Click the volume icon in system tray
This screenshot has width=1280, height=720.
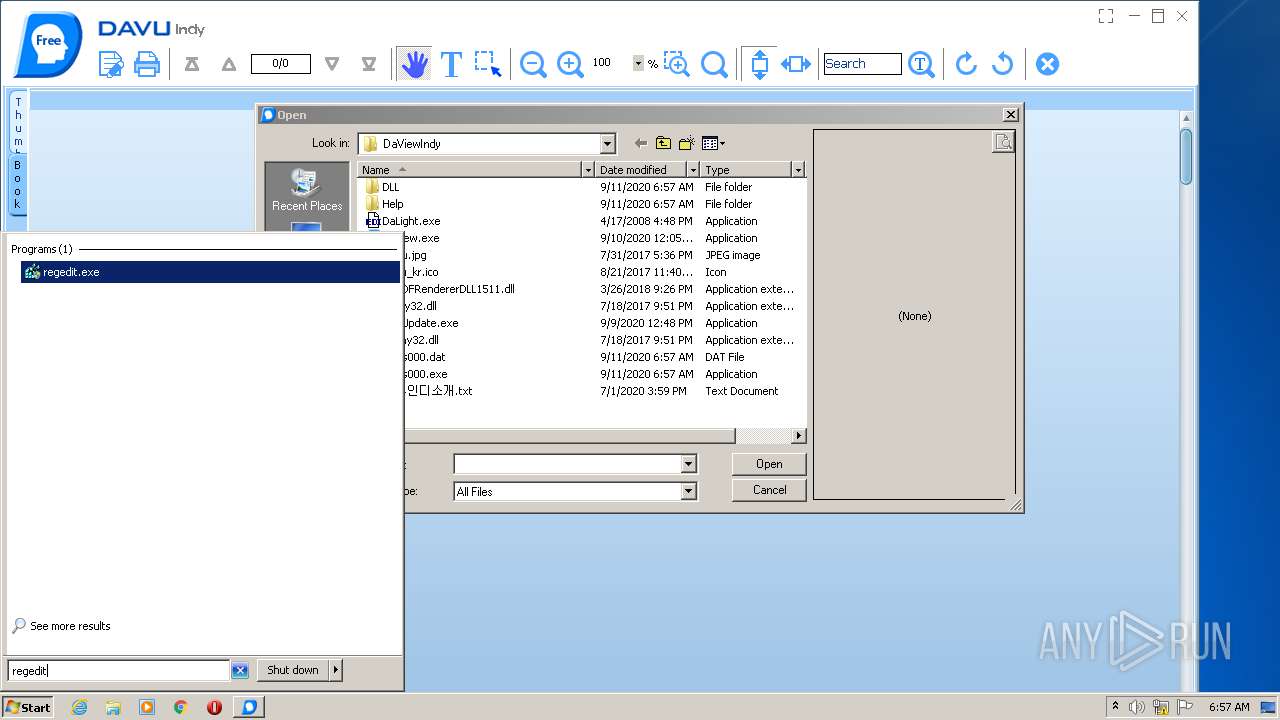click(x=1137, y=707)
